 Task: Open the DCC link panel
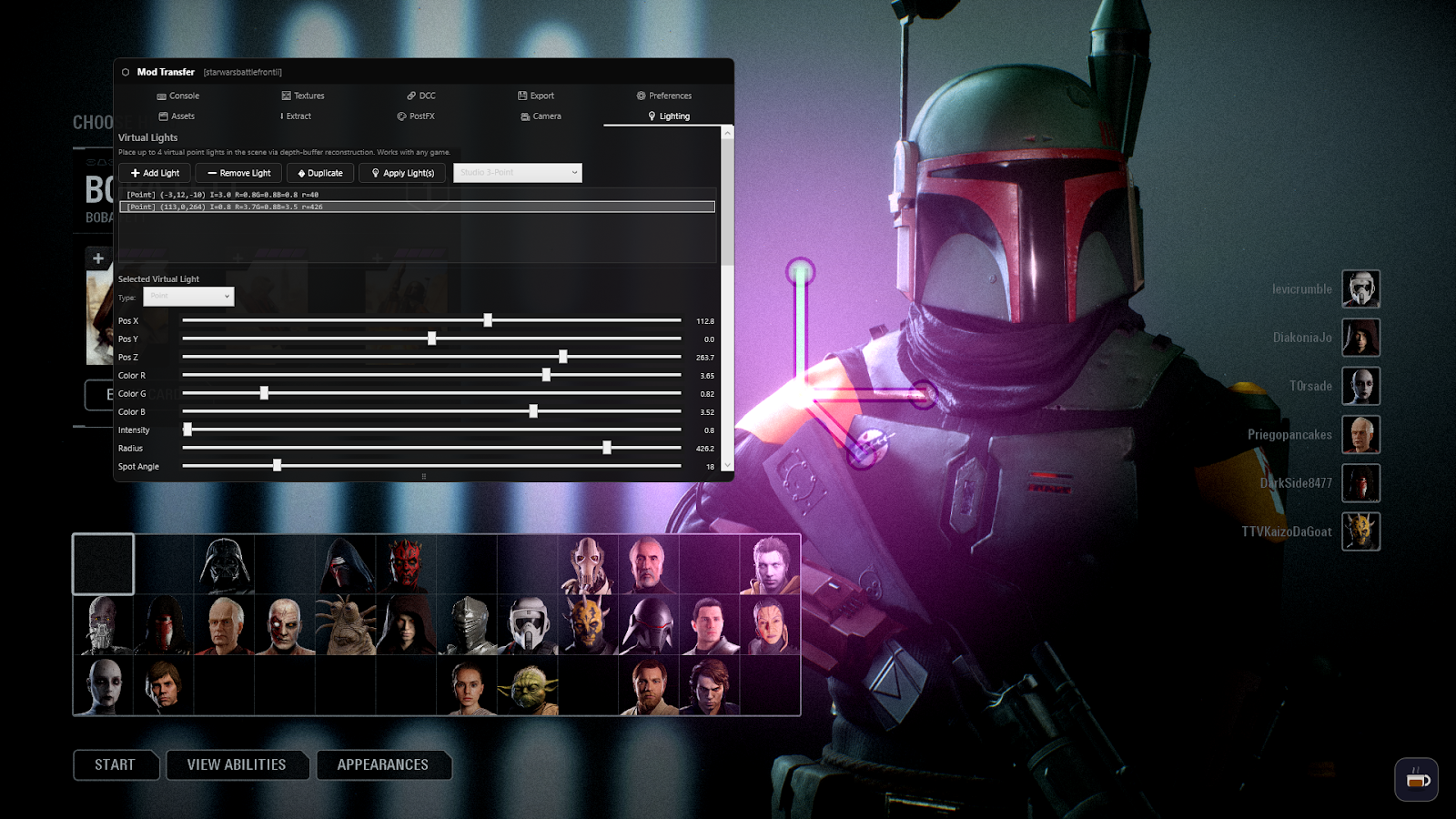pos(423,96)
